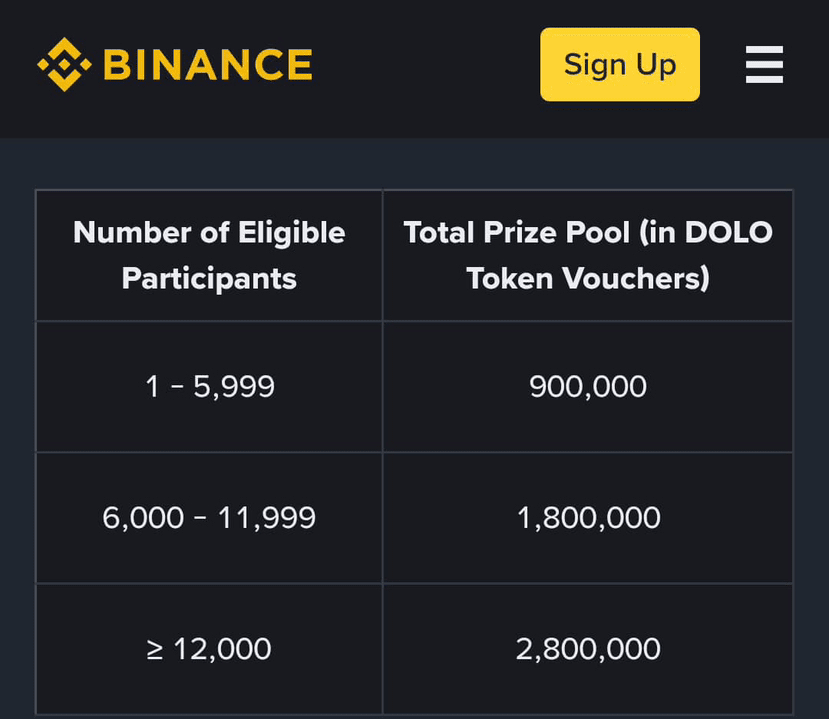
Task: Click the word DOLO in table header
Action: click(729, 233)
